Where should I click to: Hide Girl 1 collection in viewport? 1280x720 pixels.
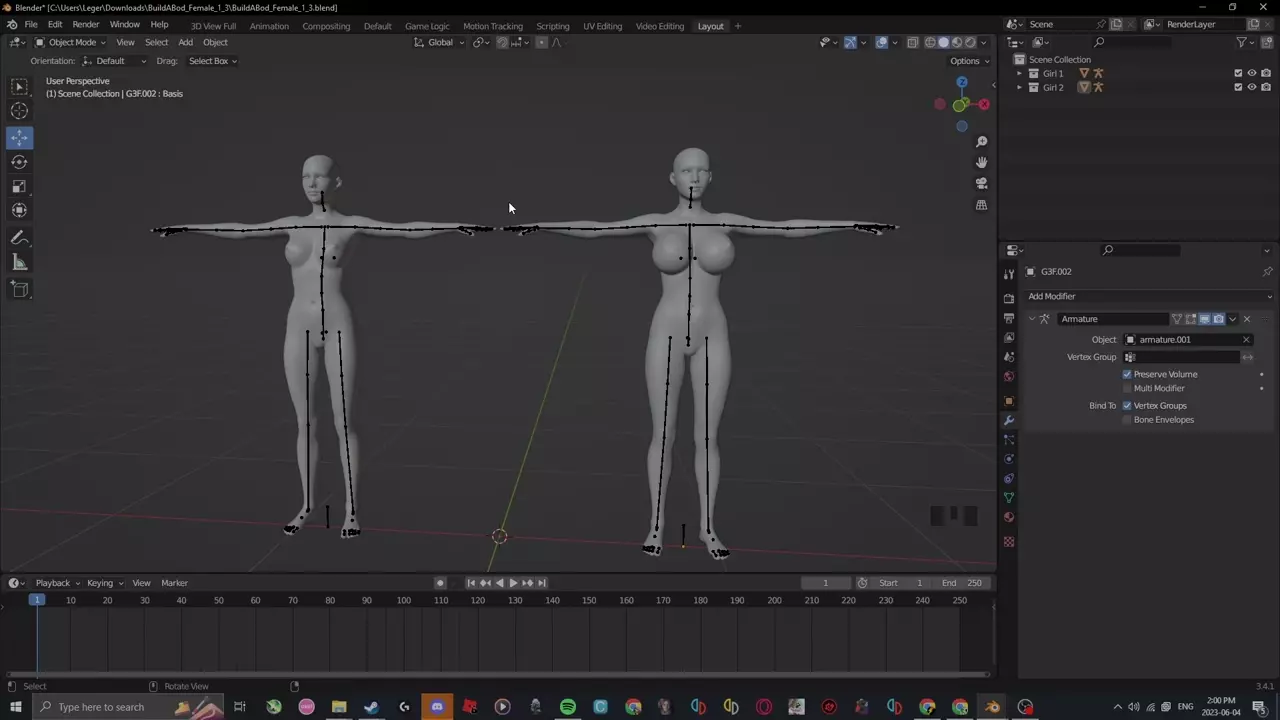pyautogui.click(x=1251, y=73)
